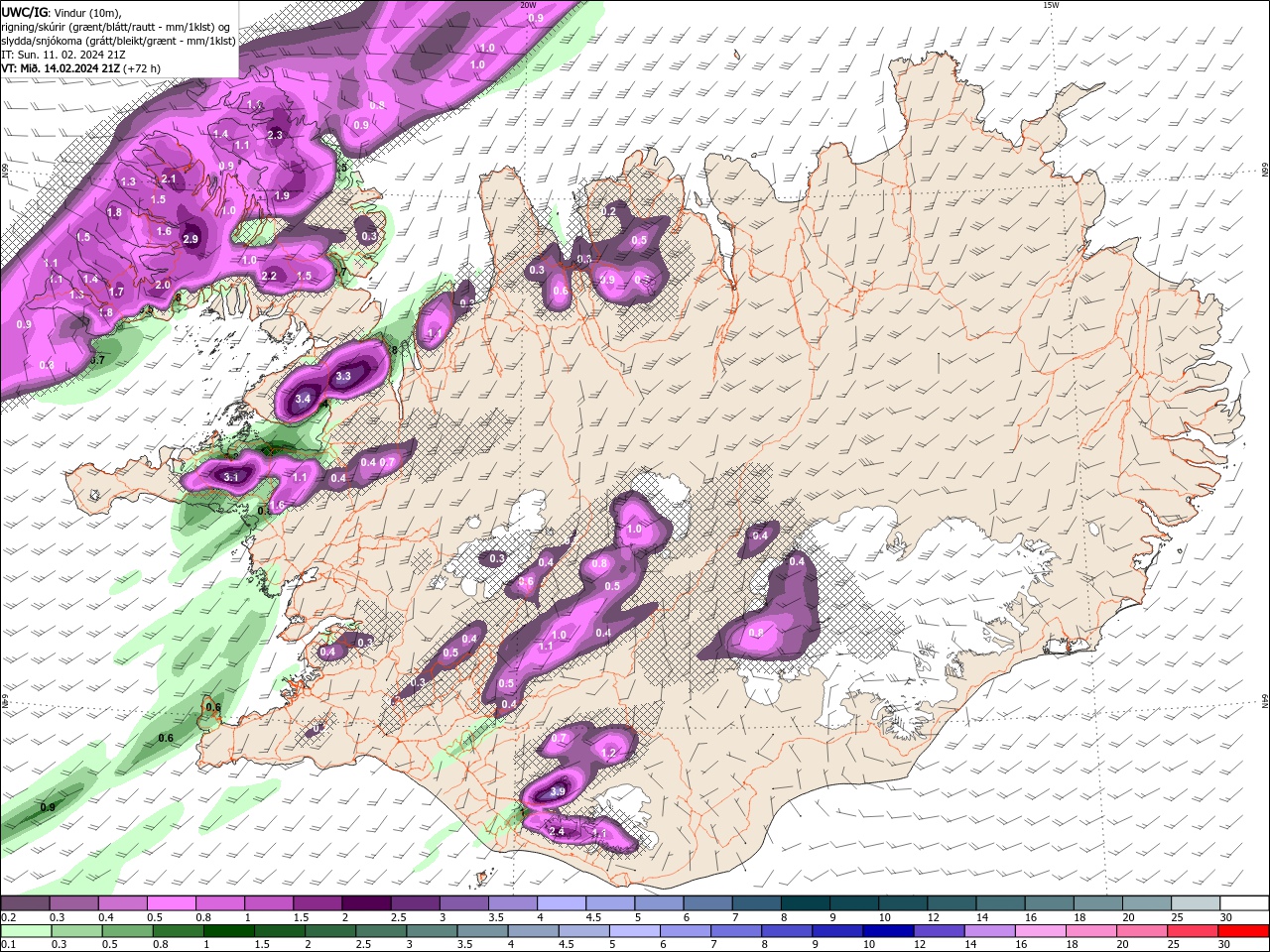Click the '2.4' snowfall value near the south coast
Image resolution: width=1270 pixels, height=952 pixels.
coord(557,831)
